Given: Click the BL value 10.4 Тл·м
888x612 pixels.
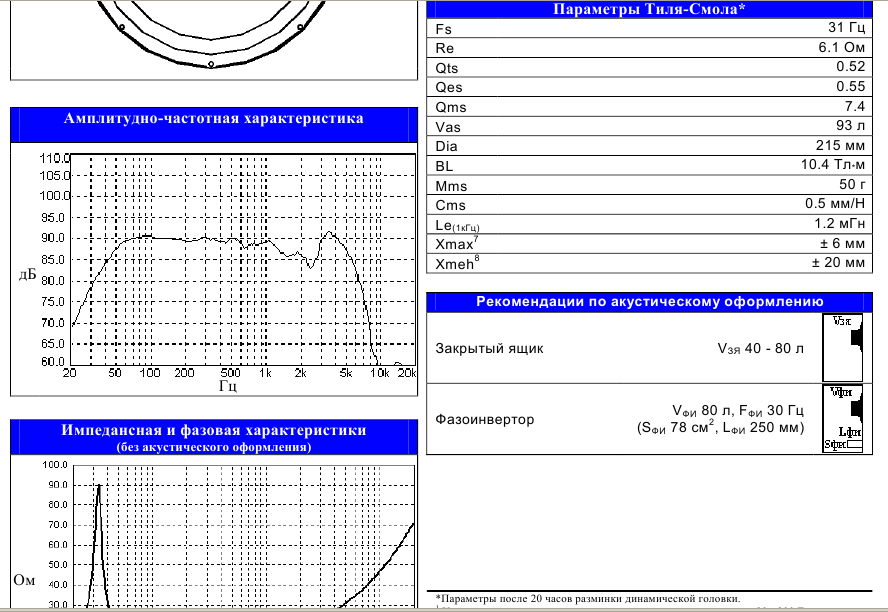Looking at the screenshot, I should (832, 165).
